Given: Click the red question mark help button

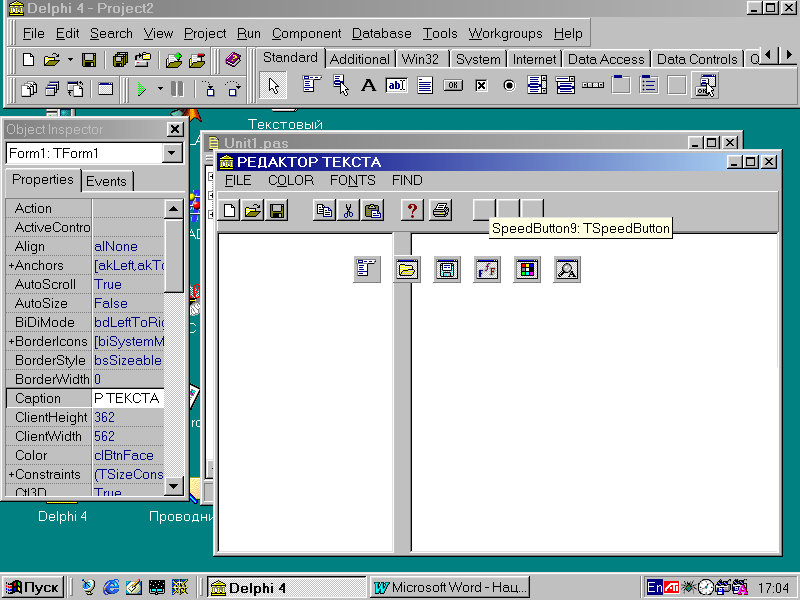Looking at the screenshot, I should click(x=412, y=210).
